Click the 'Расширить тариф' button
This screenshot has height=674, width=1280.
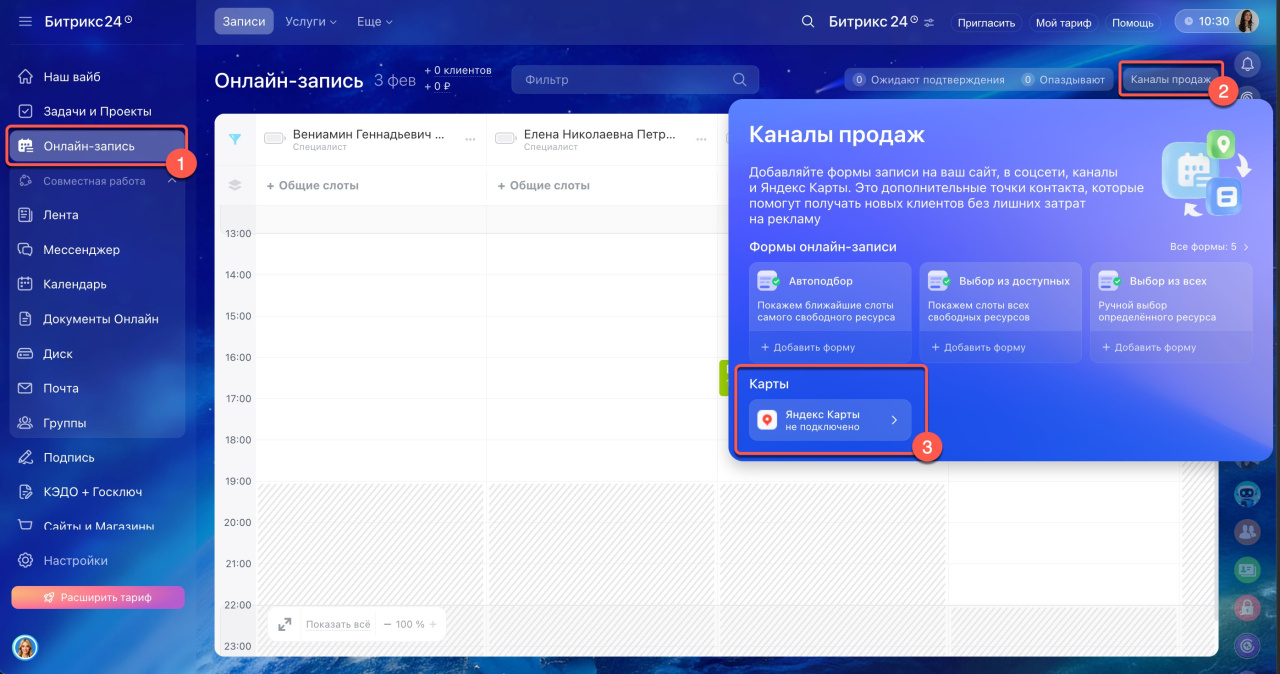pyautogui.click(x=98, y=597)
